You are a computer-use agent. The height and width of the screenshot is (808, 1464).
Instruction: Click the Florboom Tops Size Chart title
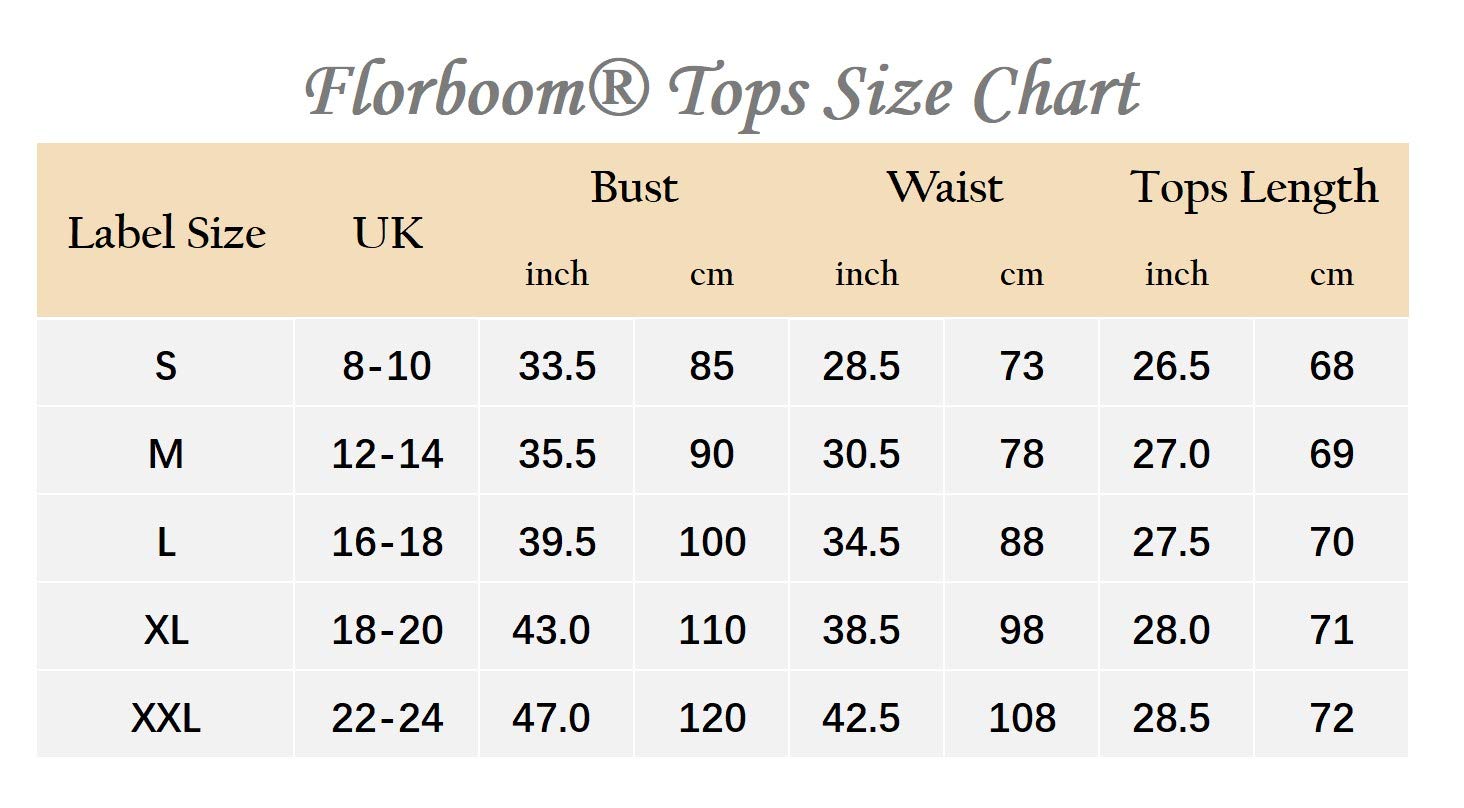(x=722, y=93)
